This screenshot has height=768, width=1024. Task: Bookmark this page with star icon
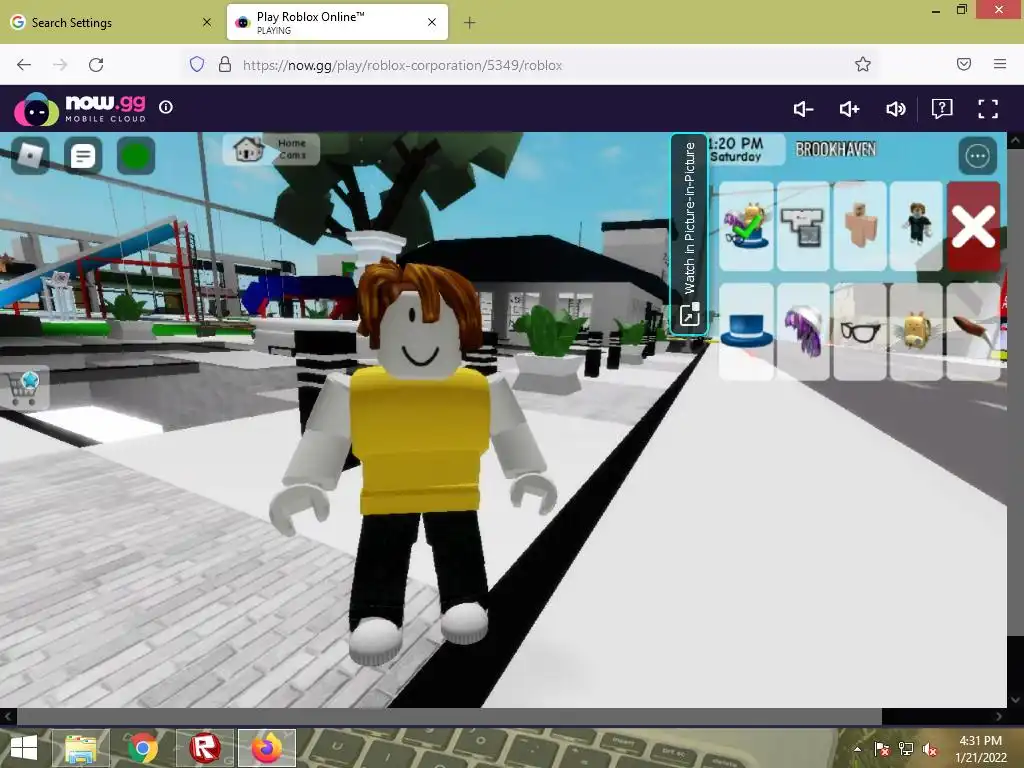(x=863, y=64)
